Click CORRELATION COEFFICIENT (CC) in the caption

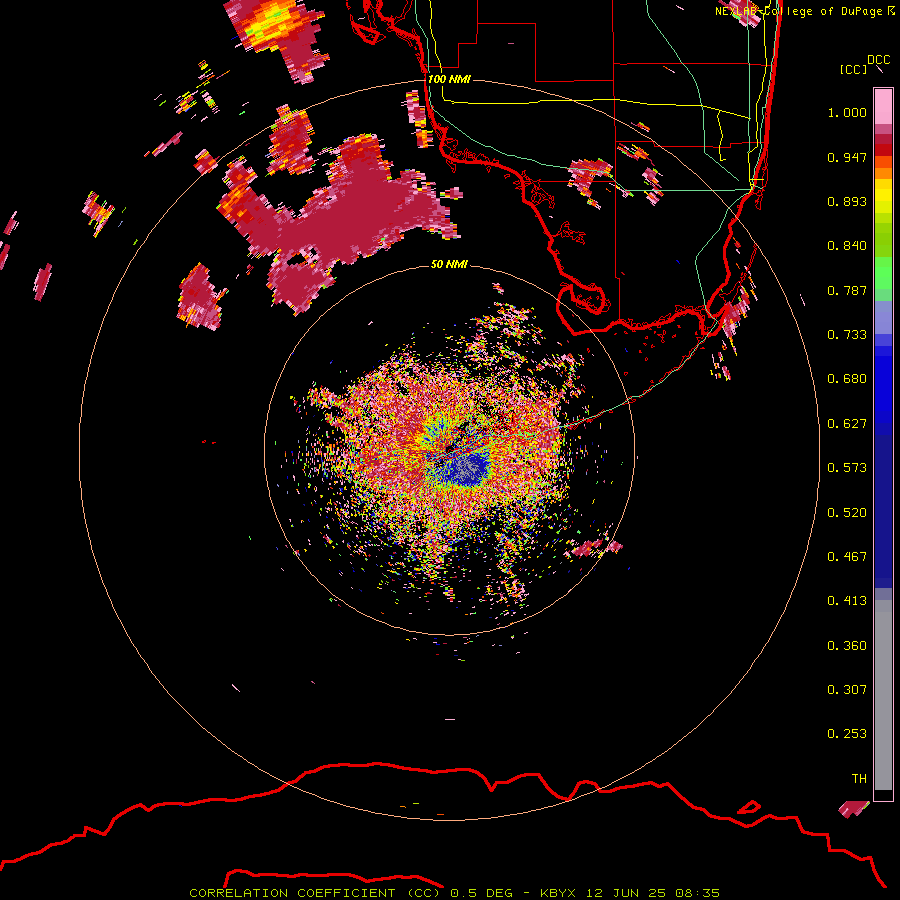pyautogui.click(x=315, y=893)
